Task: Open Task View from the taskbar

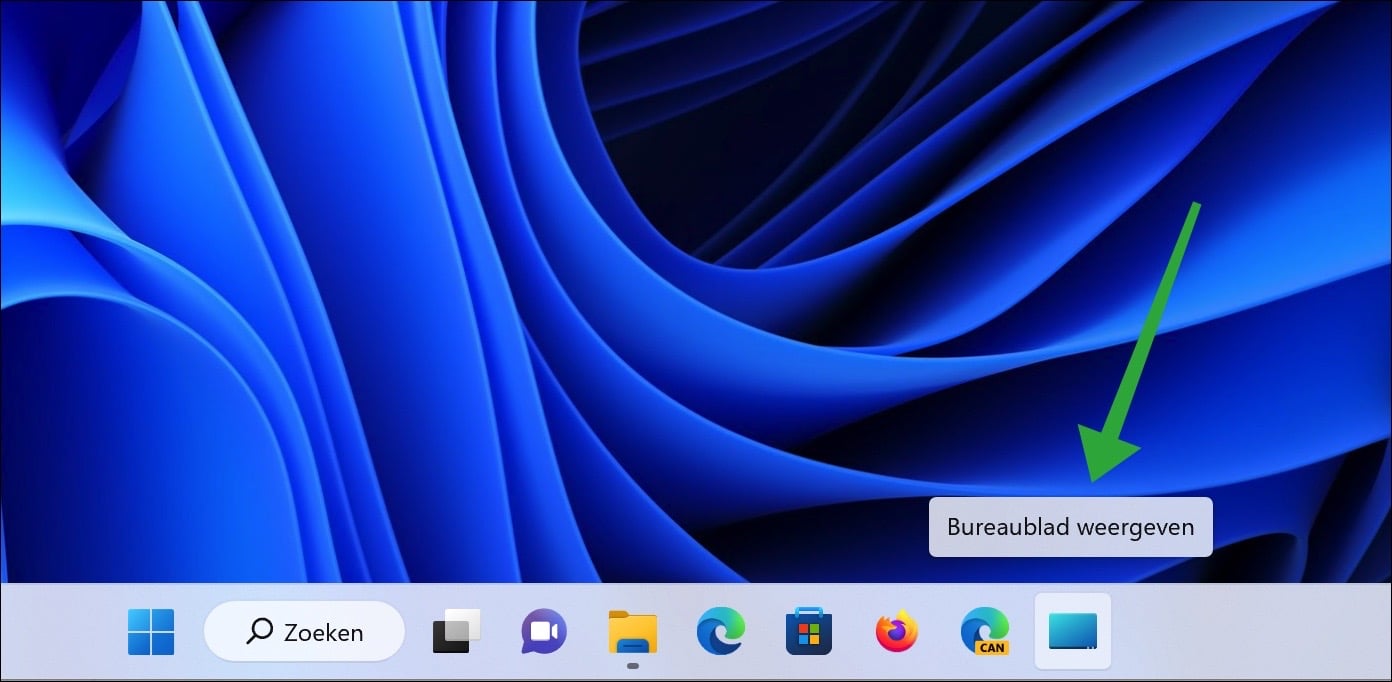Action: point(456,632)
